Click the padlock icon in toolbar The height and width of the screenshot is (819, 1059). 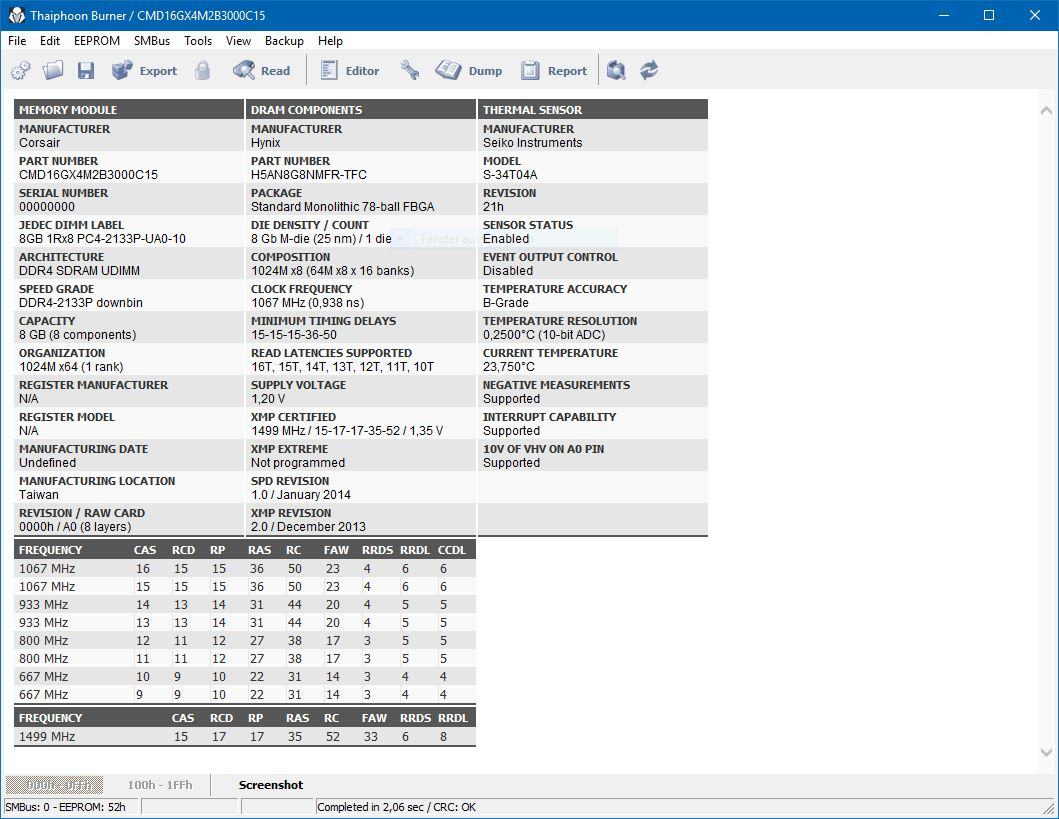point(203,70)
